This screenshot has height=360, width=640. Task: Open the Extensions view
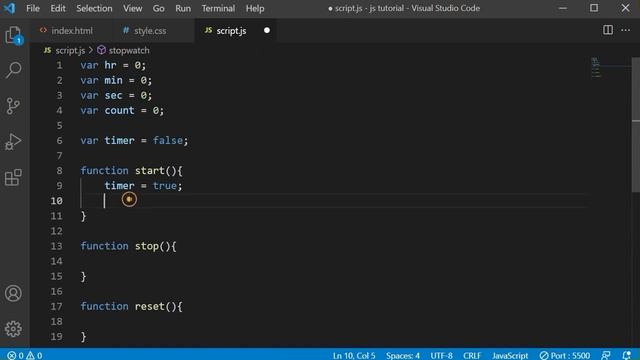click(13, 177)
